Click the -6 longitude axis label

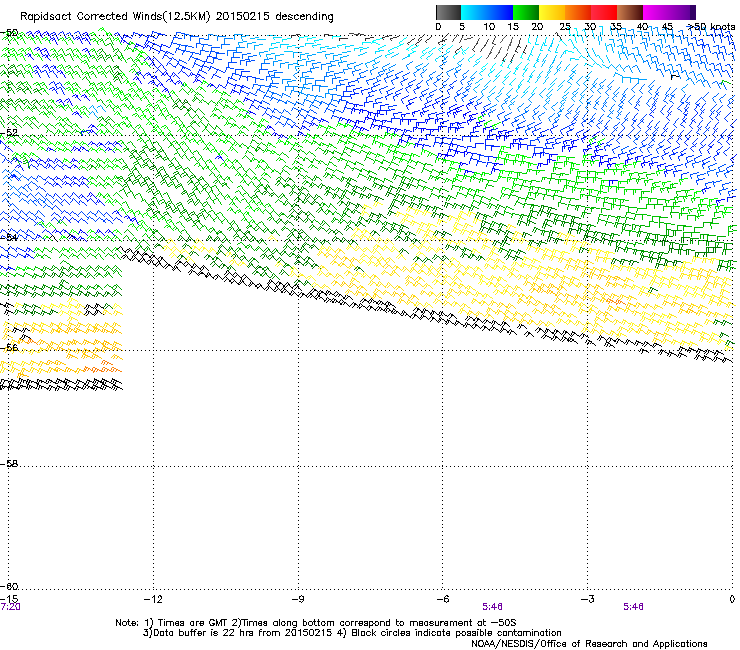pos(443,599)
